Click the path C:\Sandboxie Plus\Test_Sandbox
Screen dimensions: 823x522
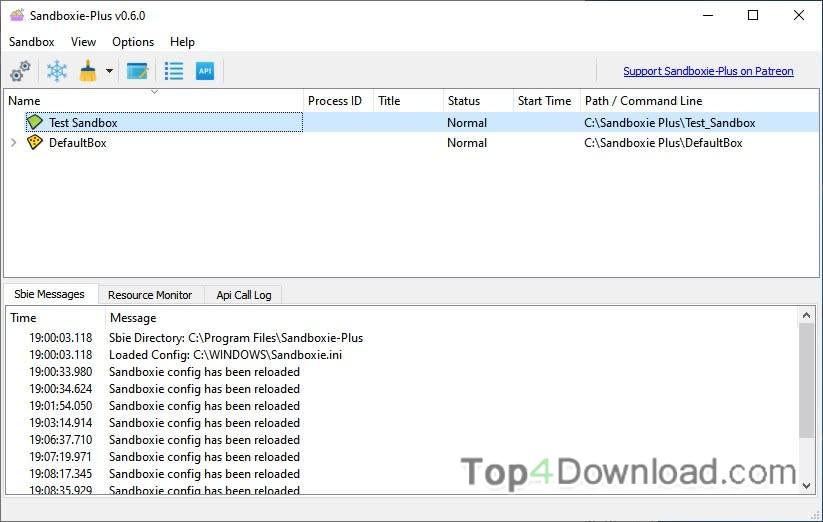pos(669,123)
